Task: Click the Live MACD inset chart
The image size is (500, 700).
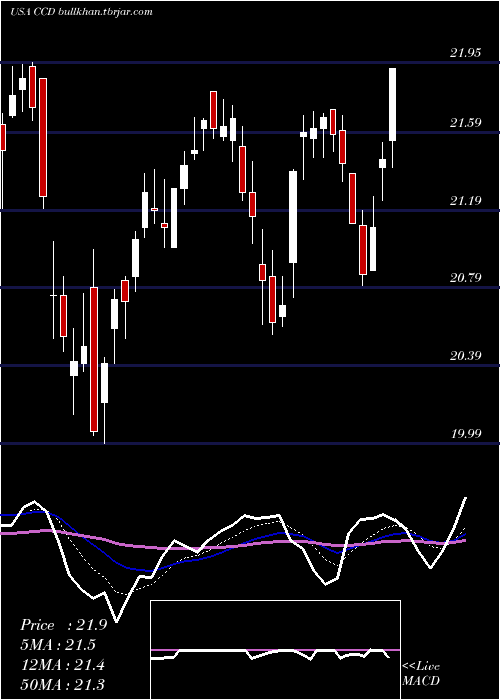Action: pyautogui.click(x=275, y=650)
